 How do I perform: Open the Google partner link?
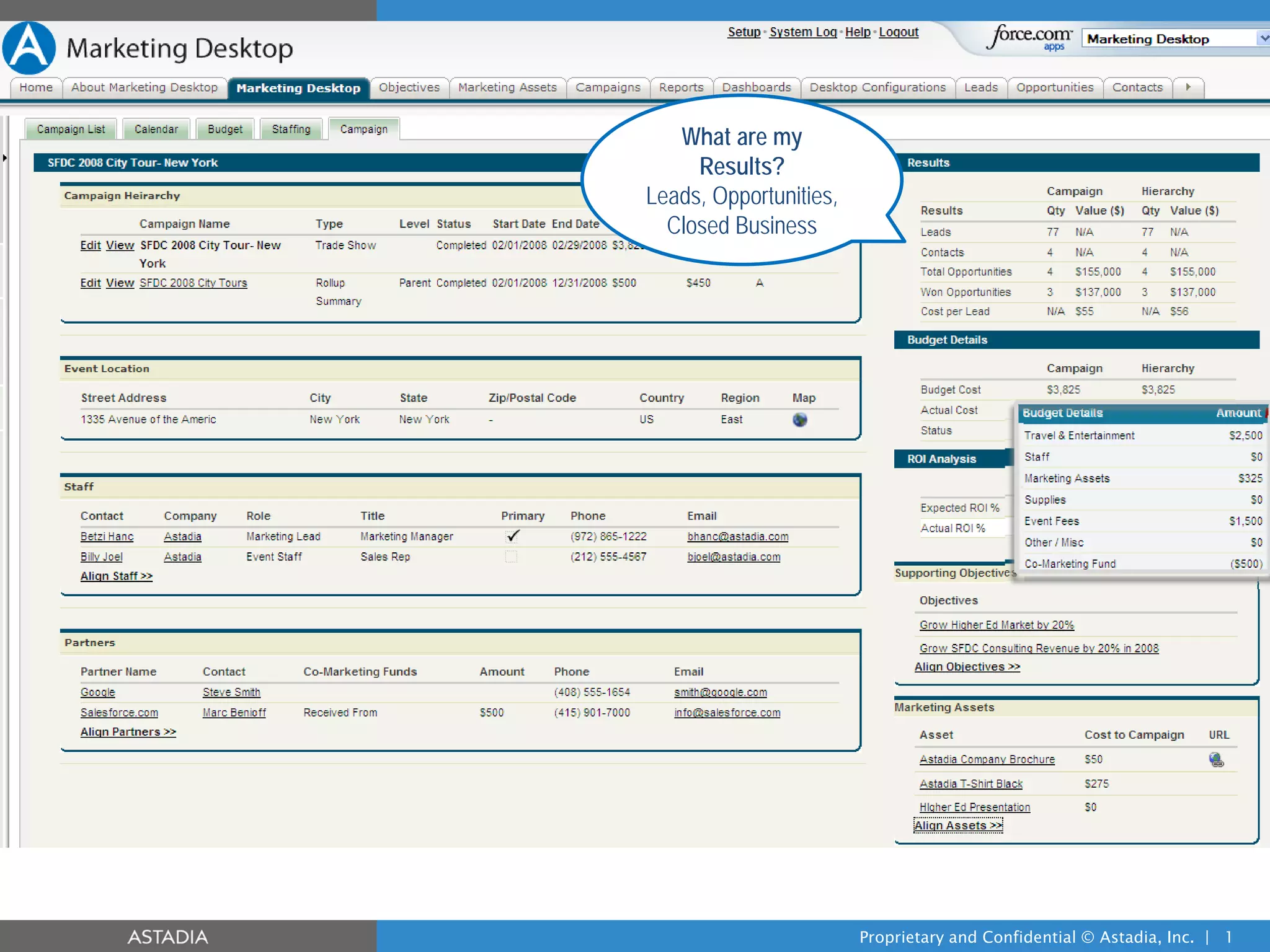98,692
